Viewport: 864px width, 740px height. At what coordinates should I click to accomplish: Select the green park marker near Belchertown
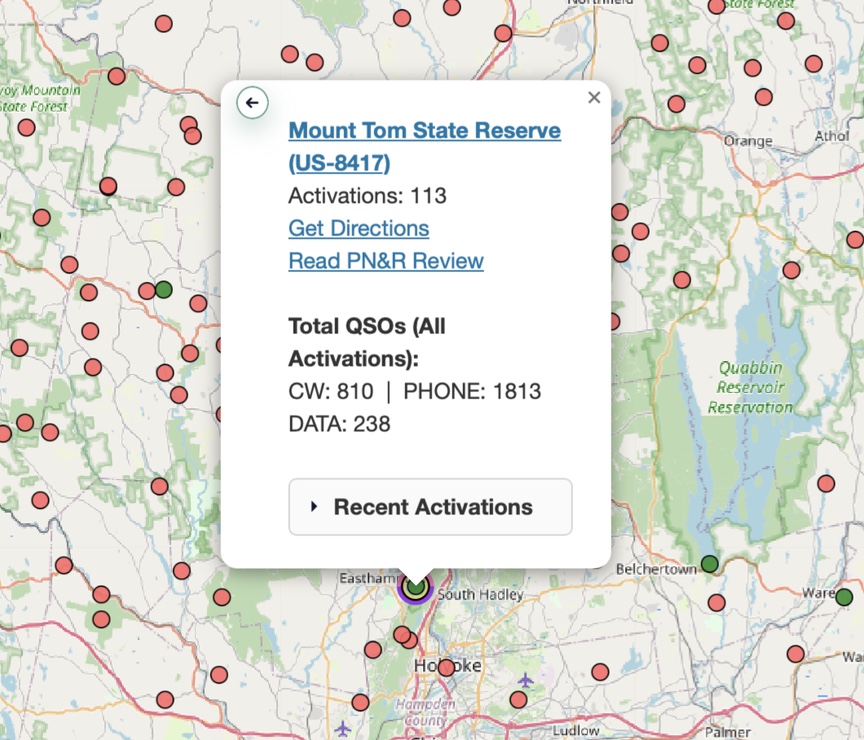coord(709,564)
